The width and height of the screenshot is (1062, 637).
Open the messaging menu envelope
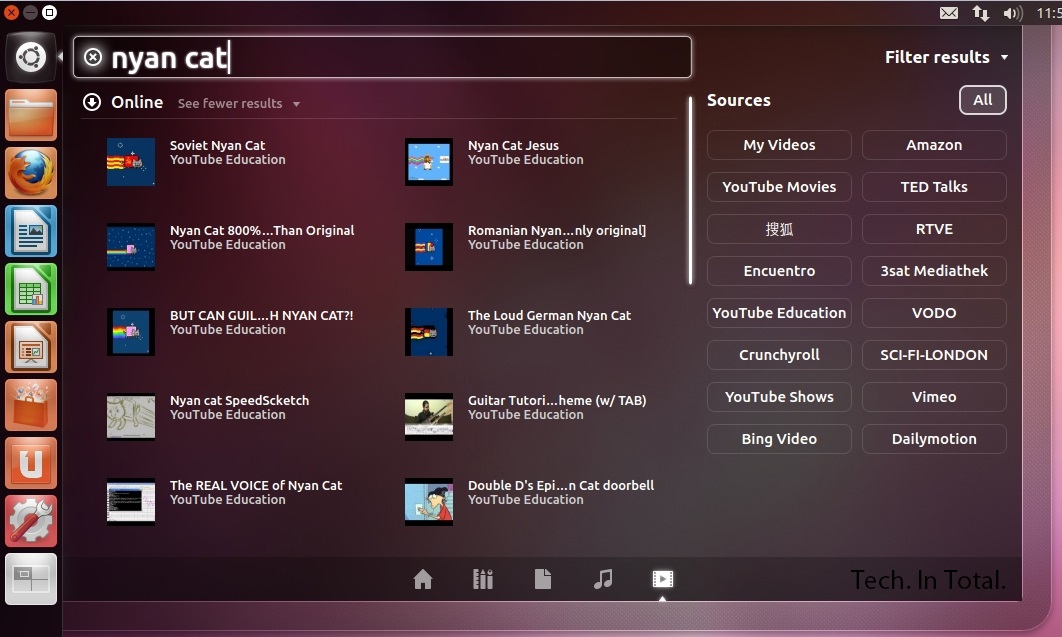coord(948,13)
